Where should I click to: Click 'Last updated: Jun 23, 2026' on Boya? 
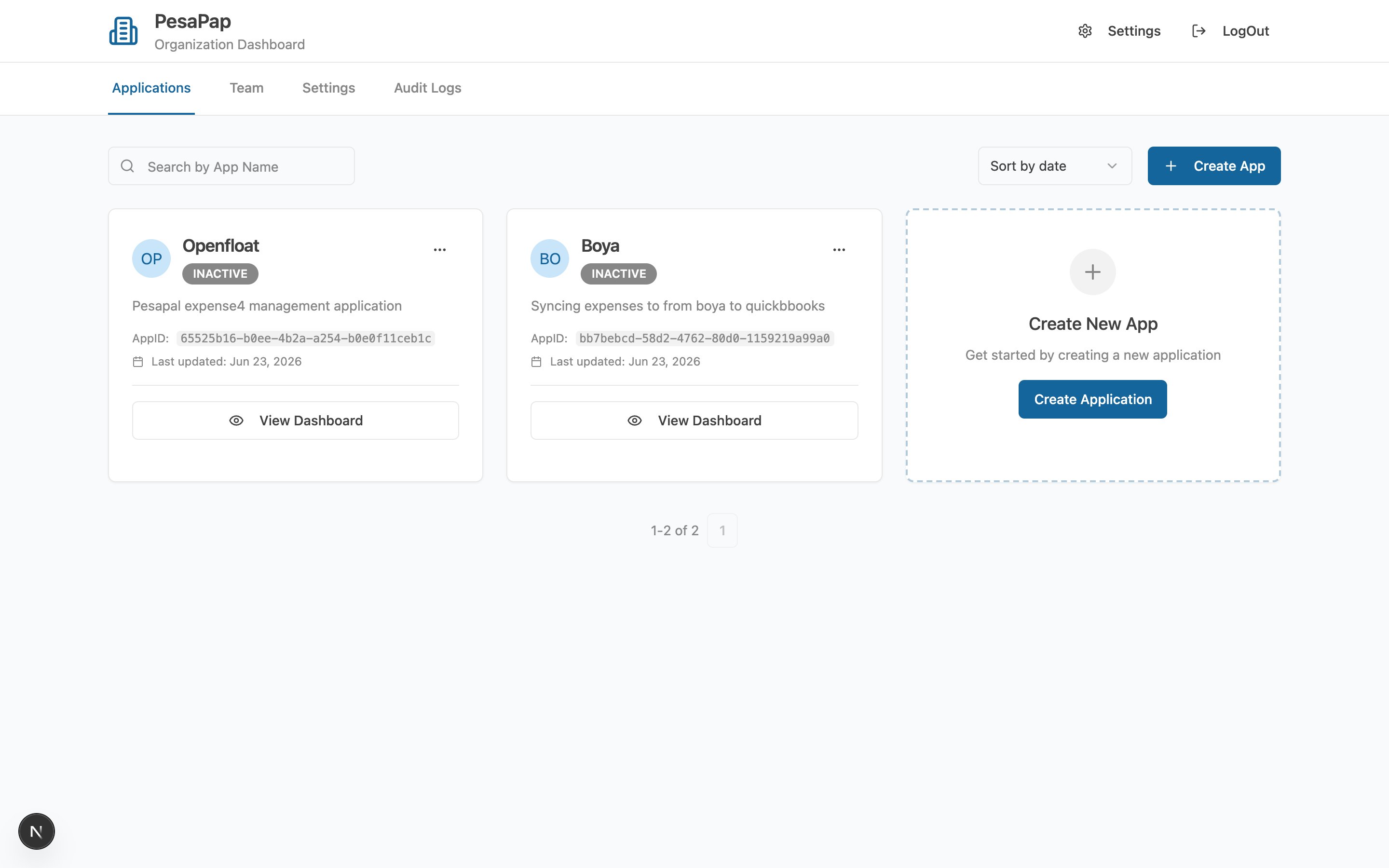click(625, 362)
